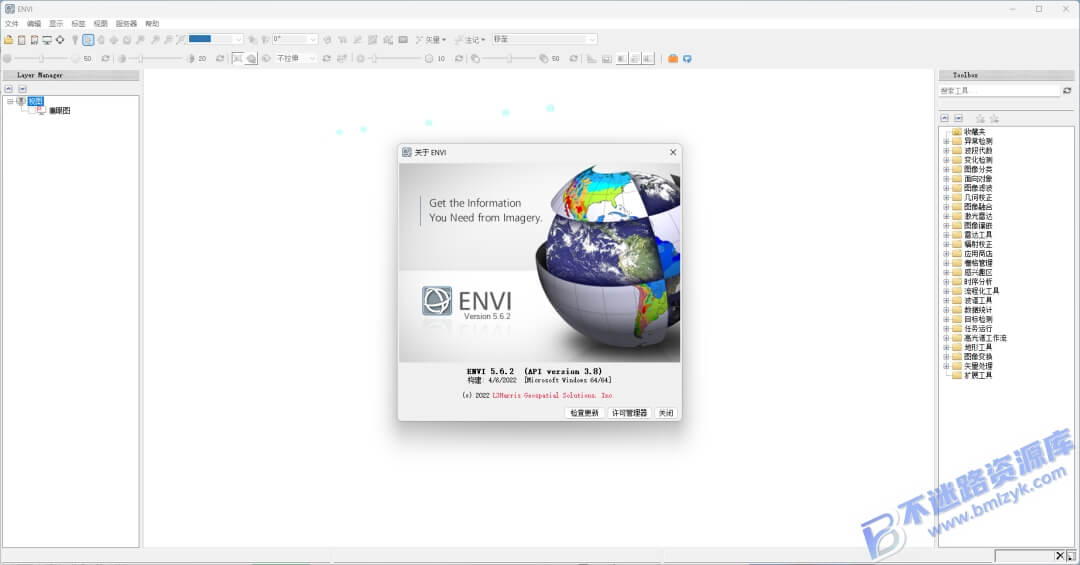
Task: Expand the 辐射校正 folder in Toolbox
Action: [x=946, y=245]
